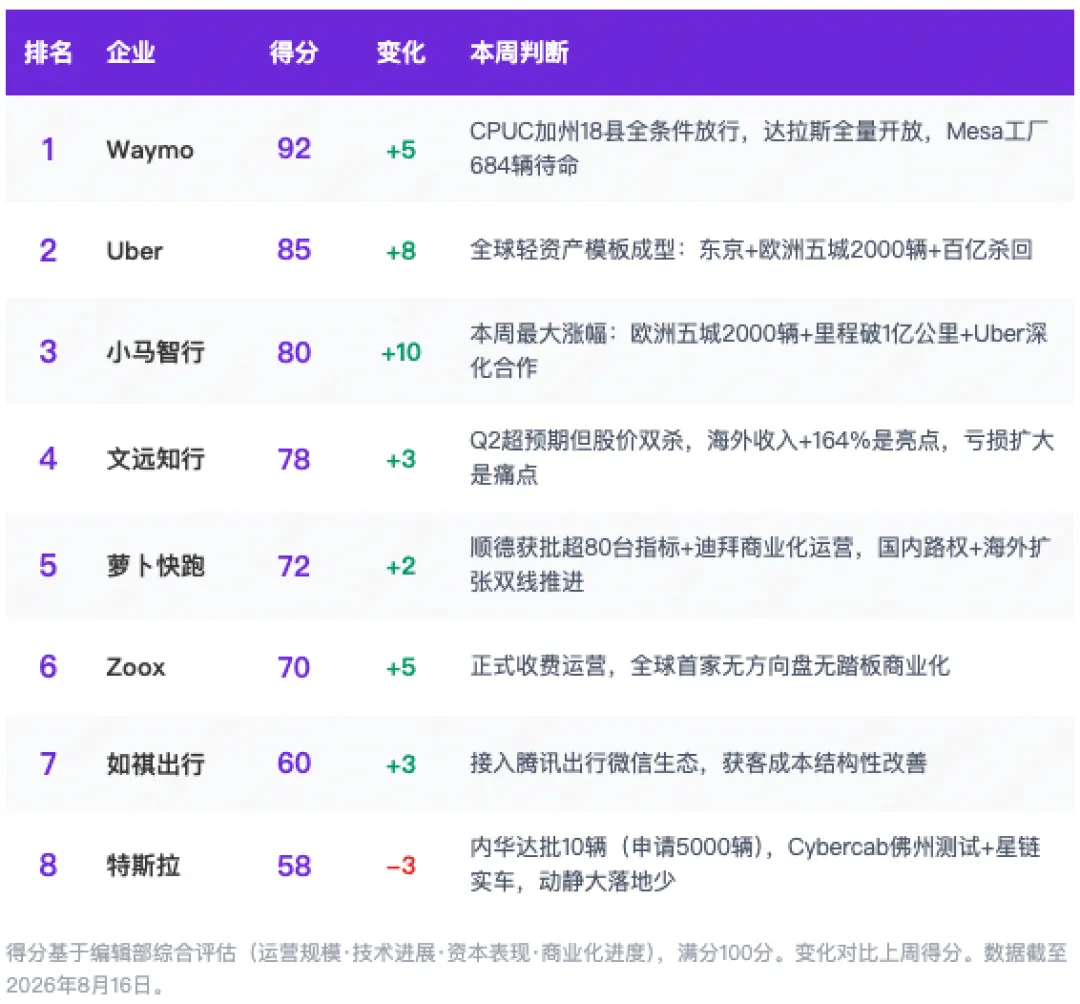Click Zoox's score of 70
1080x1004 pixels.
[294, 667]
